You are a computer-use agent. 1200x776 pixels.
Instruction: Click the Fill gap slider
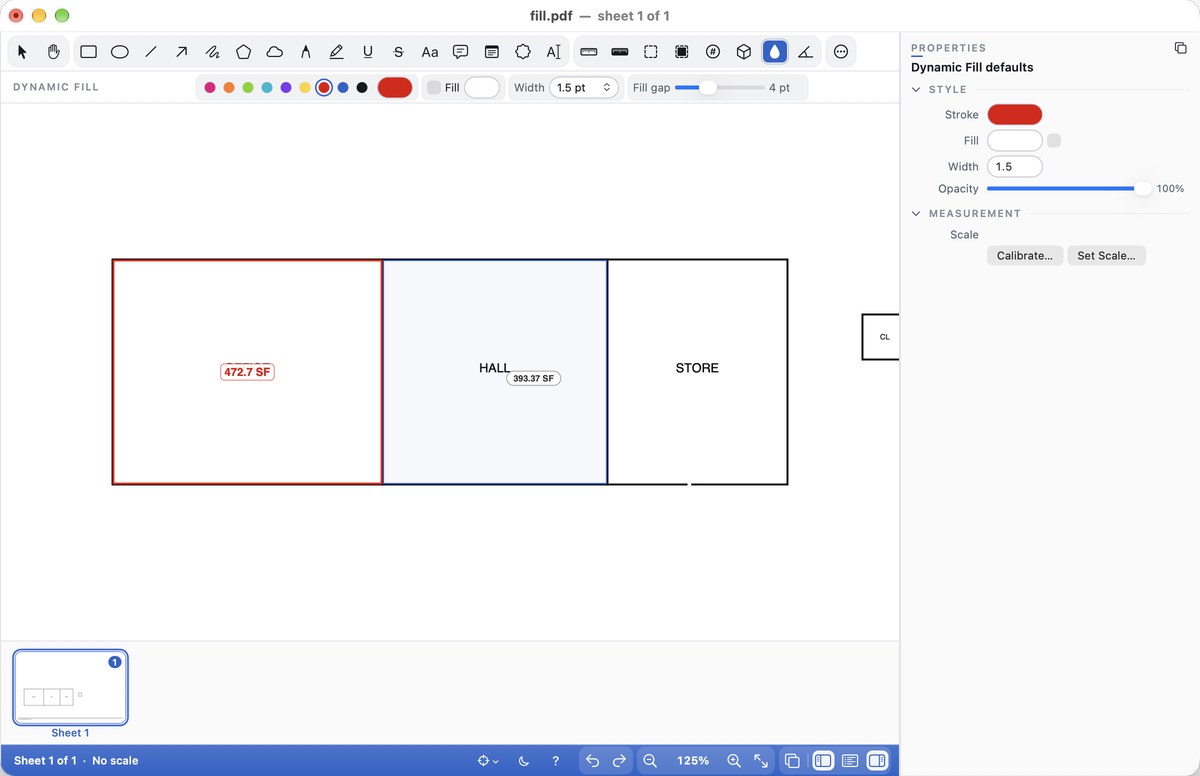pos(719,88)
